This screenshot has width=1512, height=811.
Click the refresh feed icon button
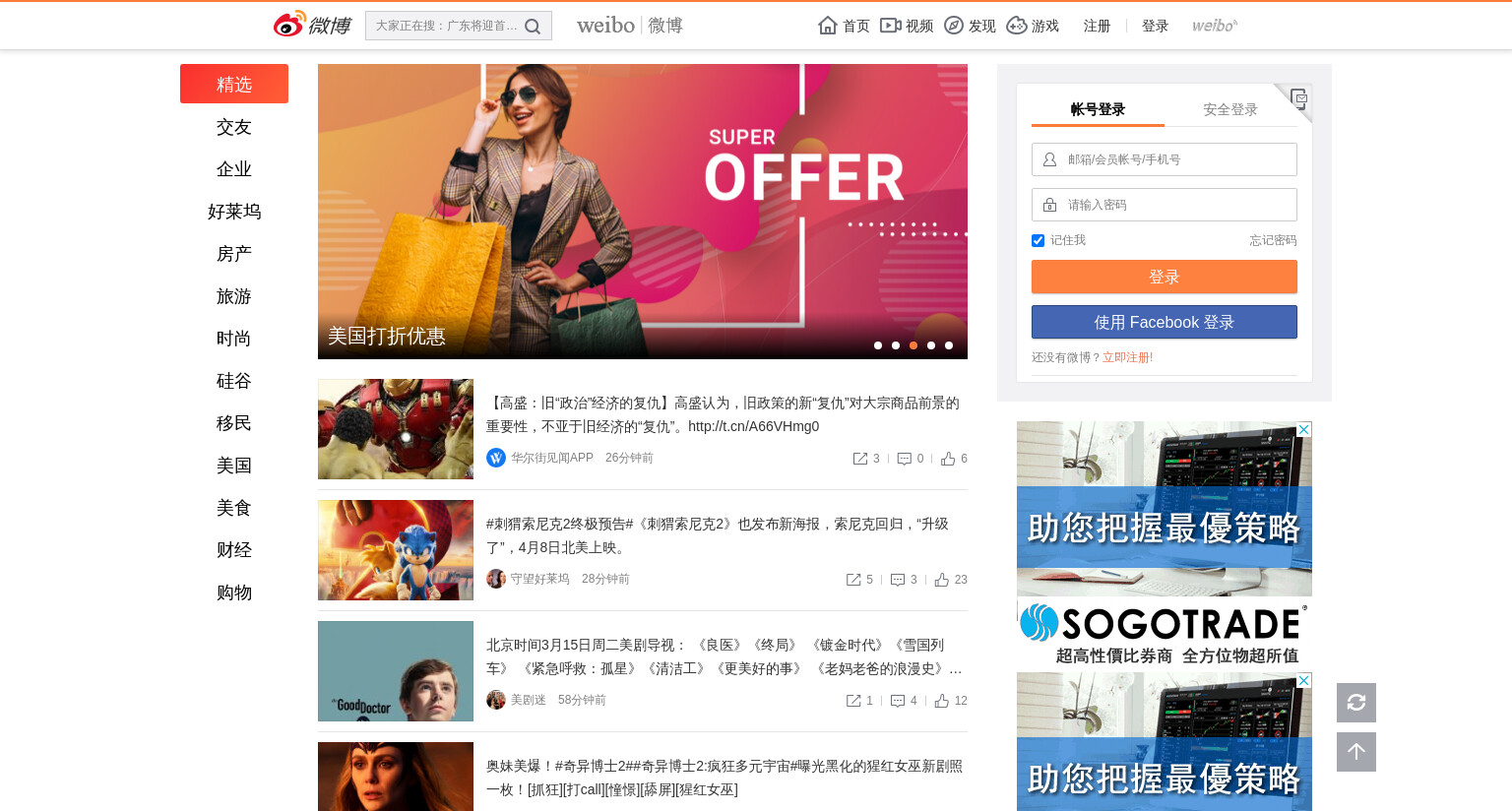[x=1356, y=703]
